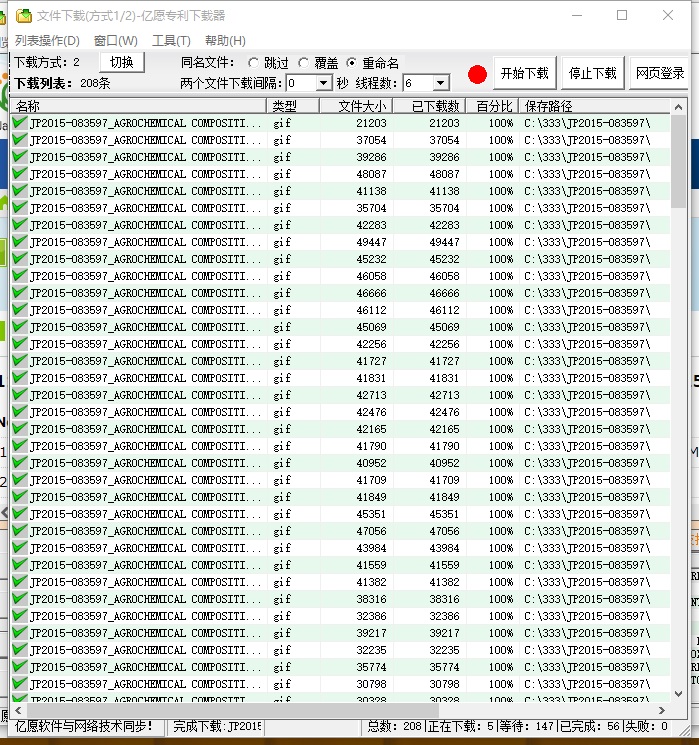Click the app icon in the title bar
The height and width of the screenshot is (745, 699).
click(x=23, y=16)
